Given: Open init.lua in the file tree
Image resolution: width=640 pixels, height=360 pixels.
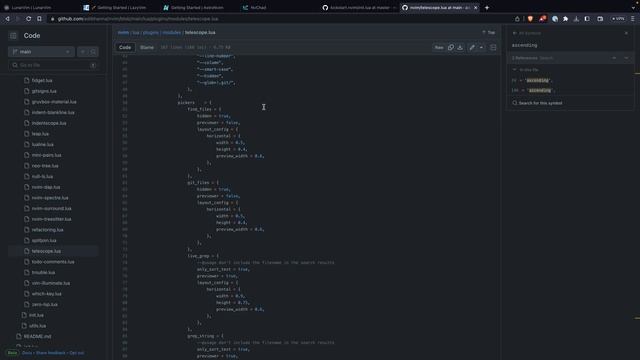Looking at the screenshot, I should (36, 315).
